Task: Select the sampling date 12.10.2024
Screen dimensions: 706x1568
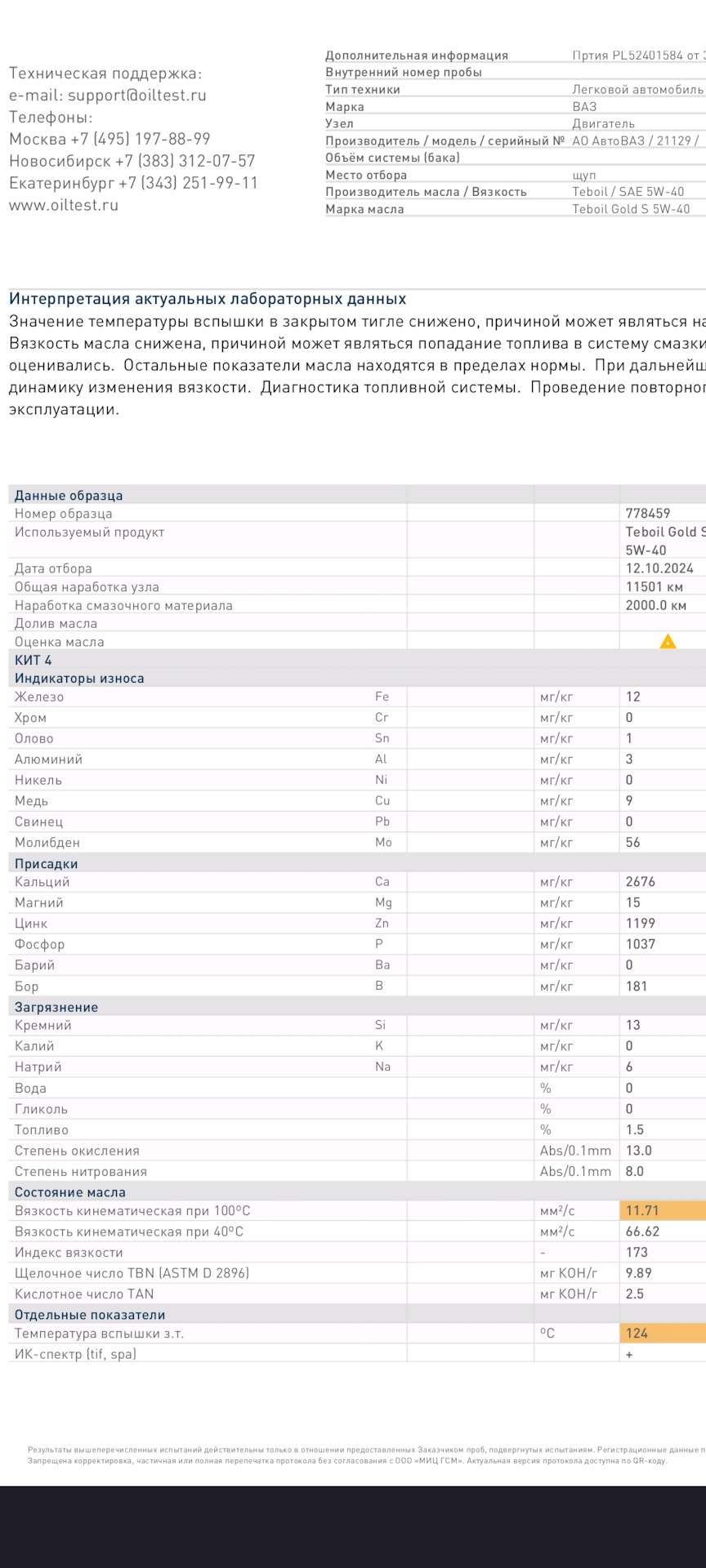Action: click(x=659, y=568)
